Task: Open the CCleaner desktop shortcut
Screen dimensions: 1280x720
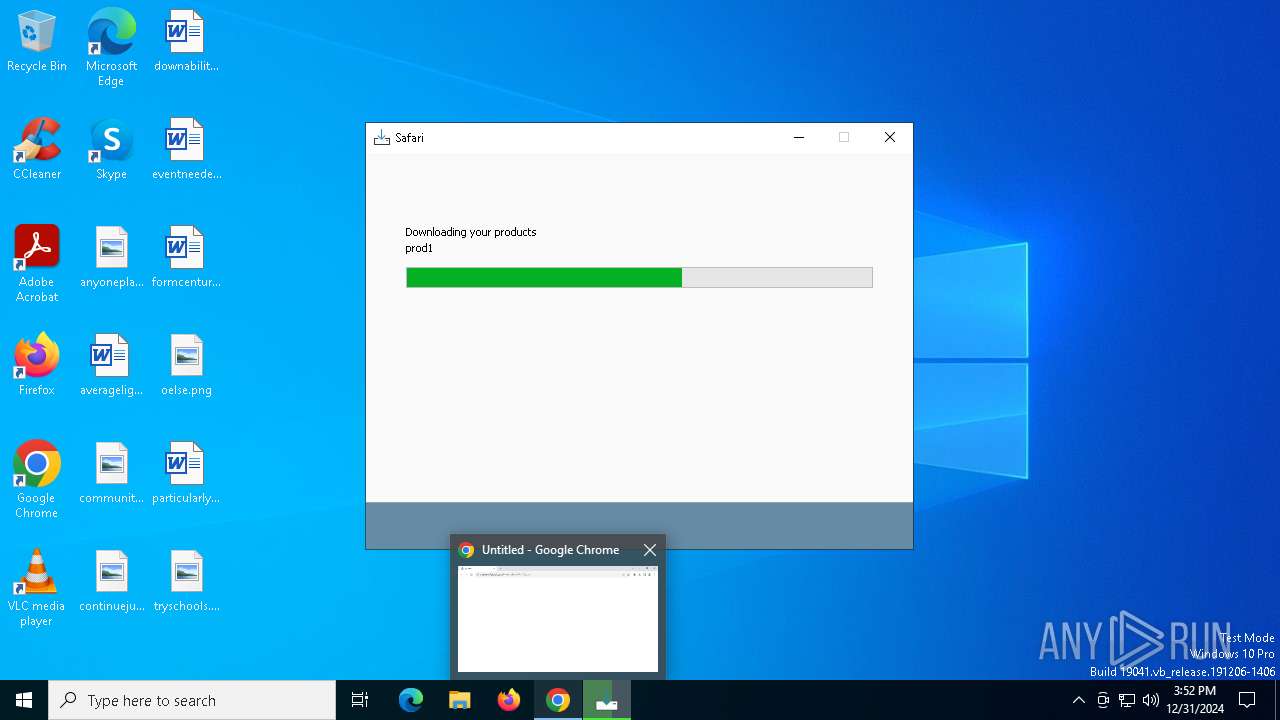Action: tap(37, 149)
